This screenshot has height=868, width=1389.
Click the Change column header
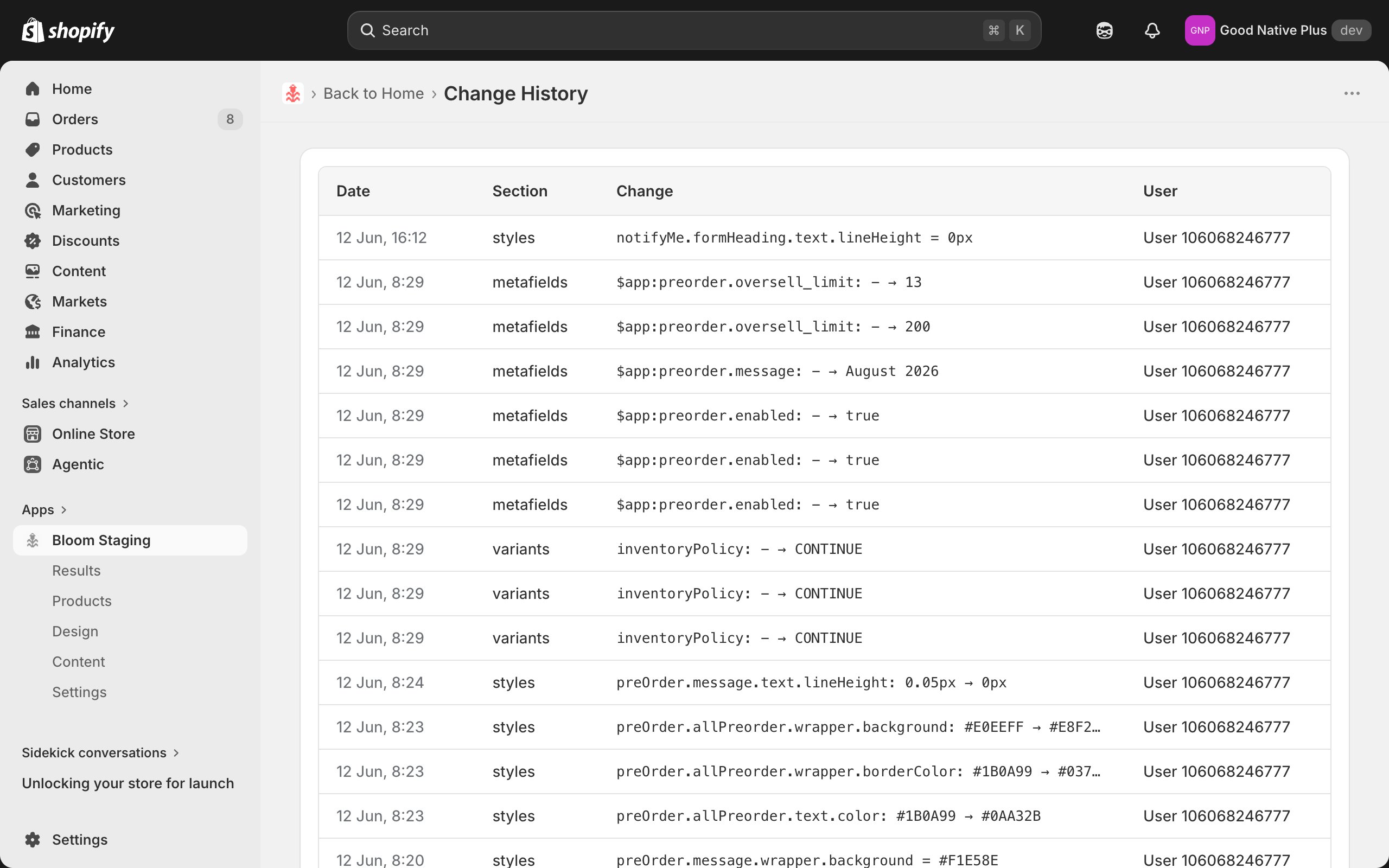tap(645, 191)
